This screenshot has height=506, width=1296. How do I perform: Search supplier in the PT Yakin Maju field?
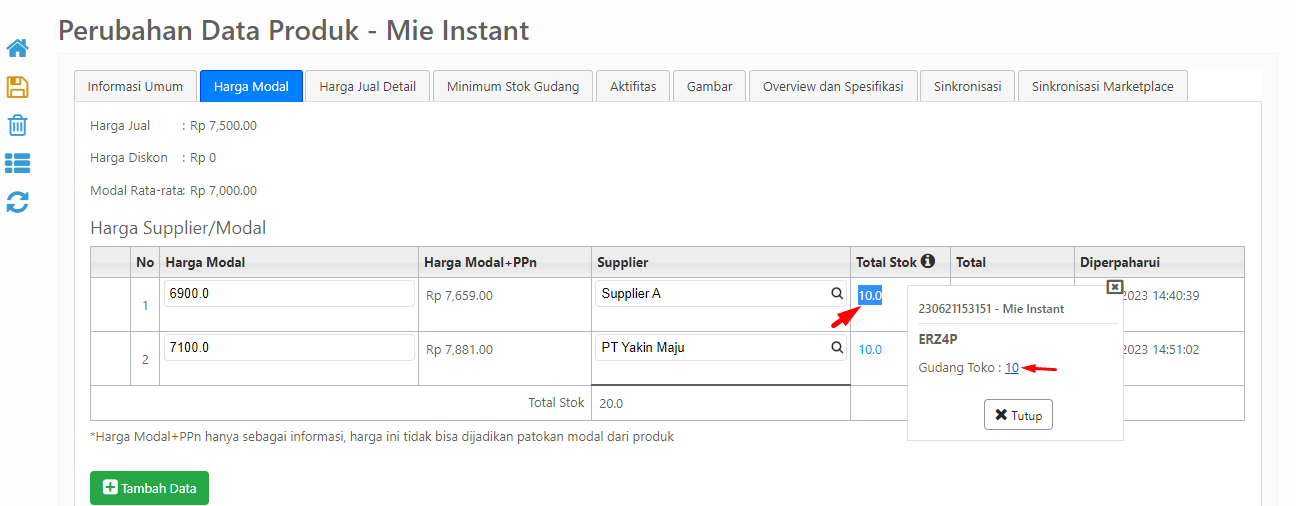[x=836, y=348]
